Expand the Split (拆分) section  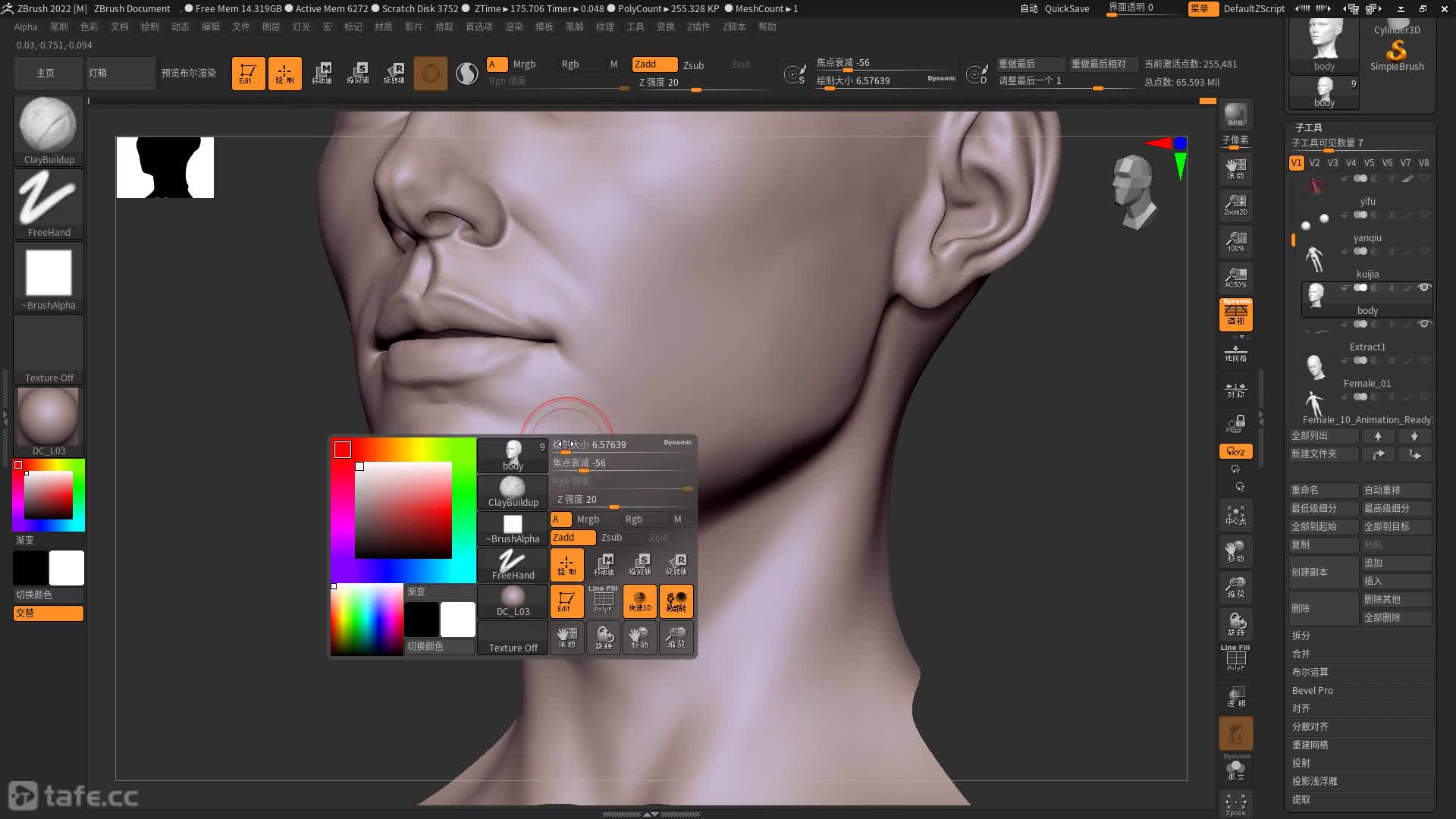point(1360,635)
